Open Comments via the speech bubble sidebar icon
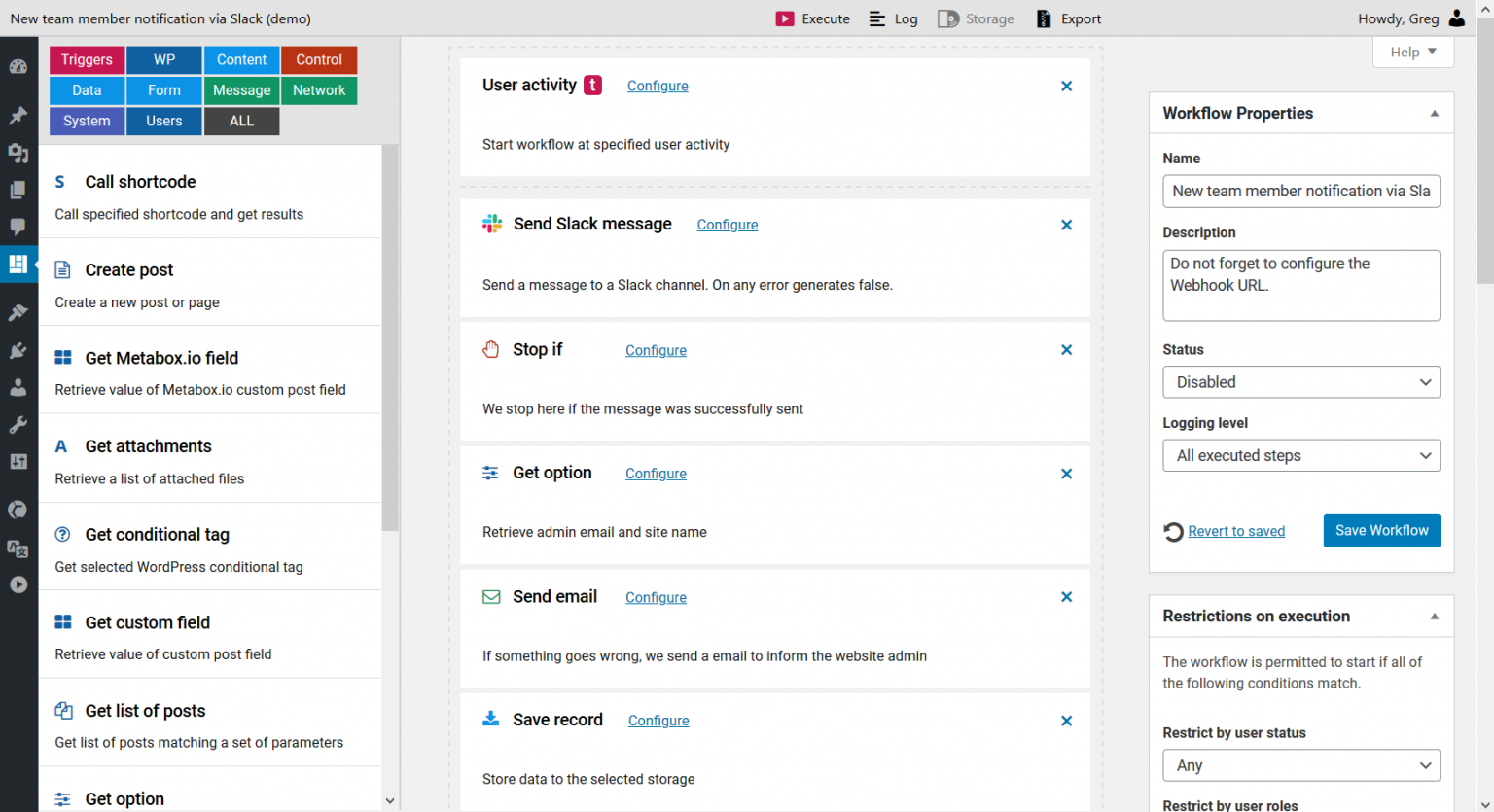Viewport: 1494px width, 812px height. (x=18, y=227)
